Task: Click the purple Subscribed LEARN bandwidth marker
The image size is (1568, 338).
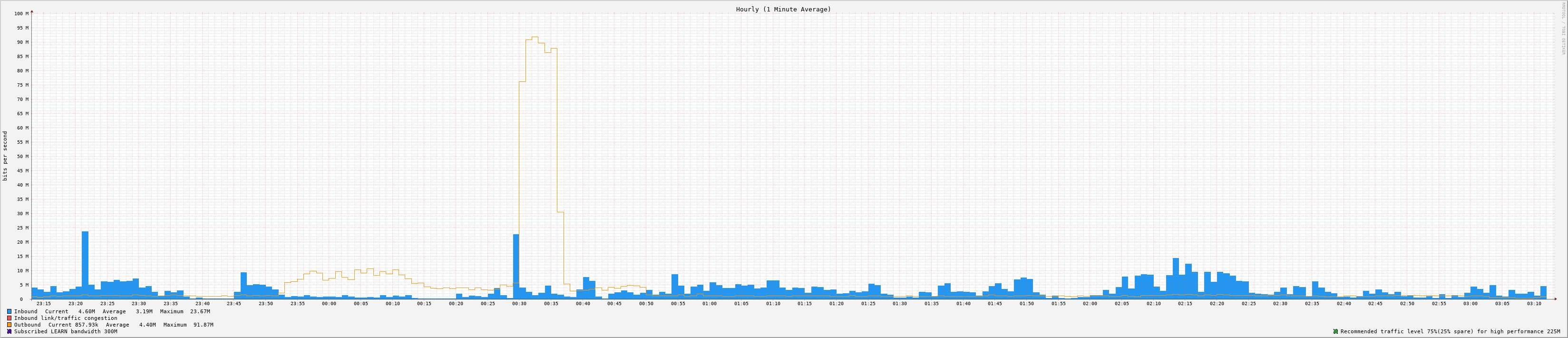Action: [x=9, y=331]
